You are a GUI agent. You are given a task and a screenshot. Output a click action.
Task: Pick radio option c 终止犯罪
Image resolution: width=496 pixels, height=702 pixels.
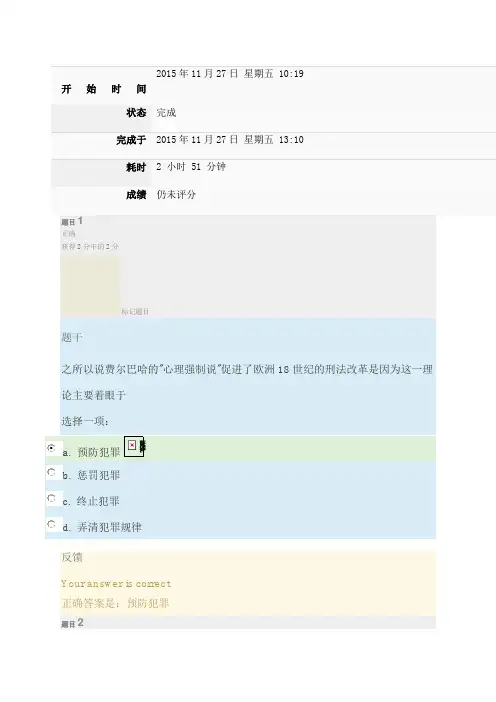pos(51,498)
